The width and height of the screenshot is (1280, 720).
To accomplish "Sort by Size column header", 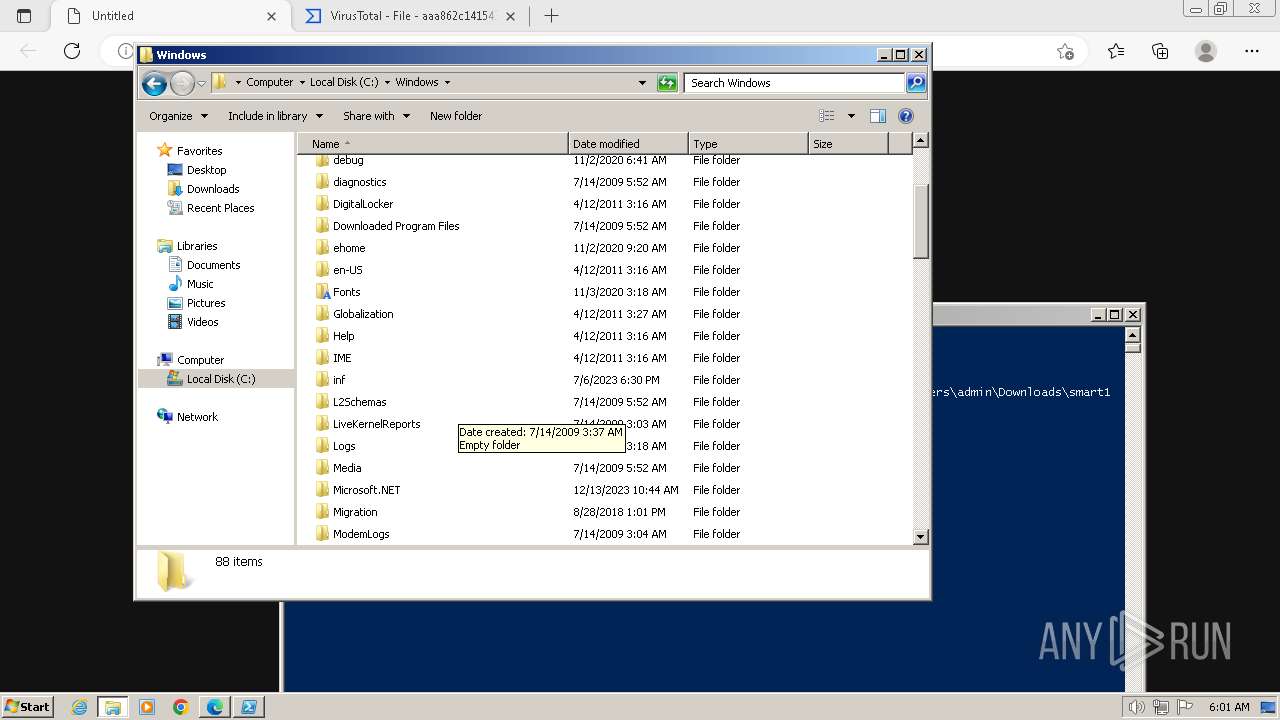I will coord(848,144).
